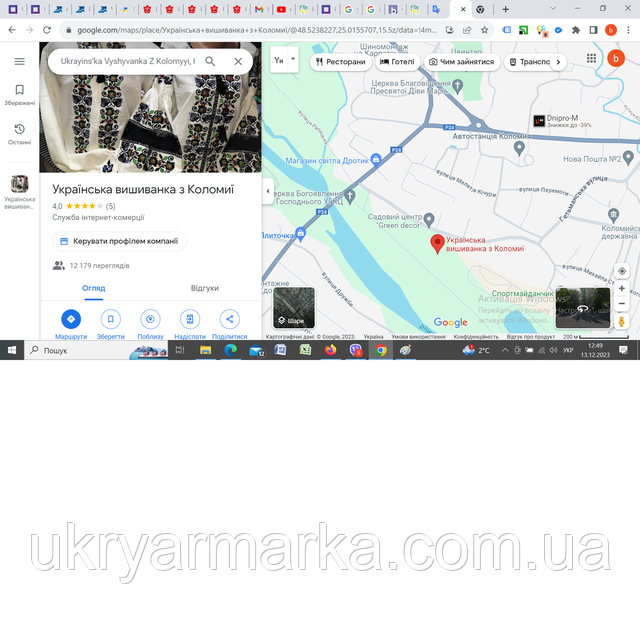Click the search magnifier icon

tap(210, 61)
